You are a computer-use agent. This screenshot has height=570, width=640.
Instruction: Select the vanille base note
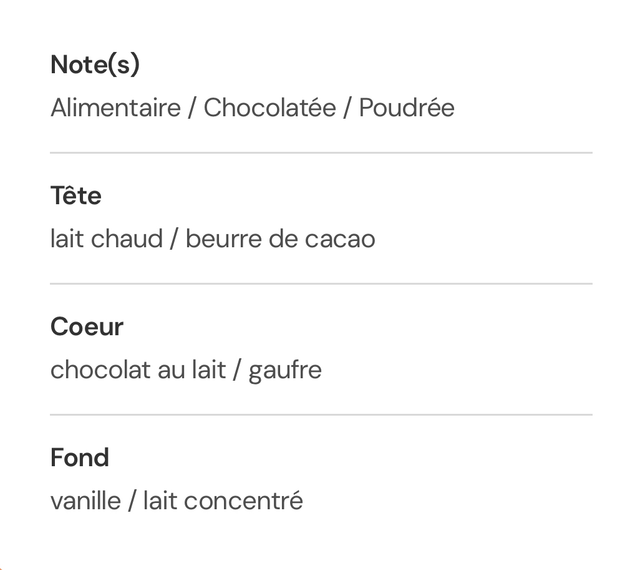pos(85,501)
